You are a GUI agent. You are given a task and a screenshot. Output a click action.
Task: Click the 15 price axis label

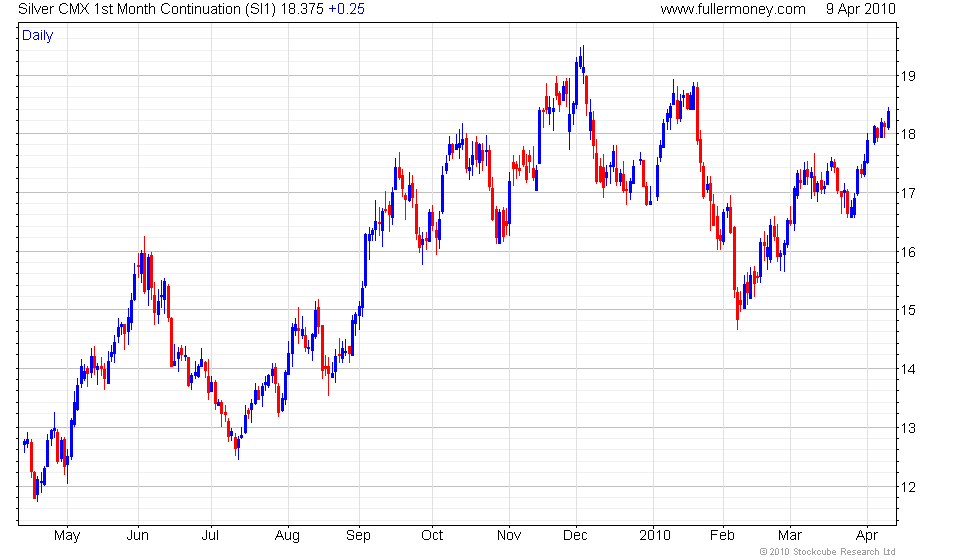point(908,311)
